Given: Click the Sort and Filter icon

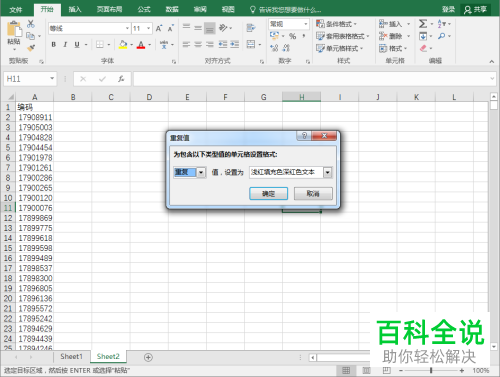Looking at the screenshot, I should 441,24.
